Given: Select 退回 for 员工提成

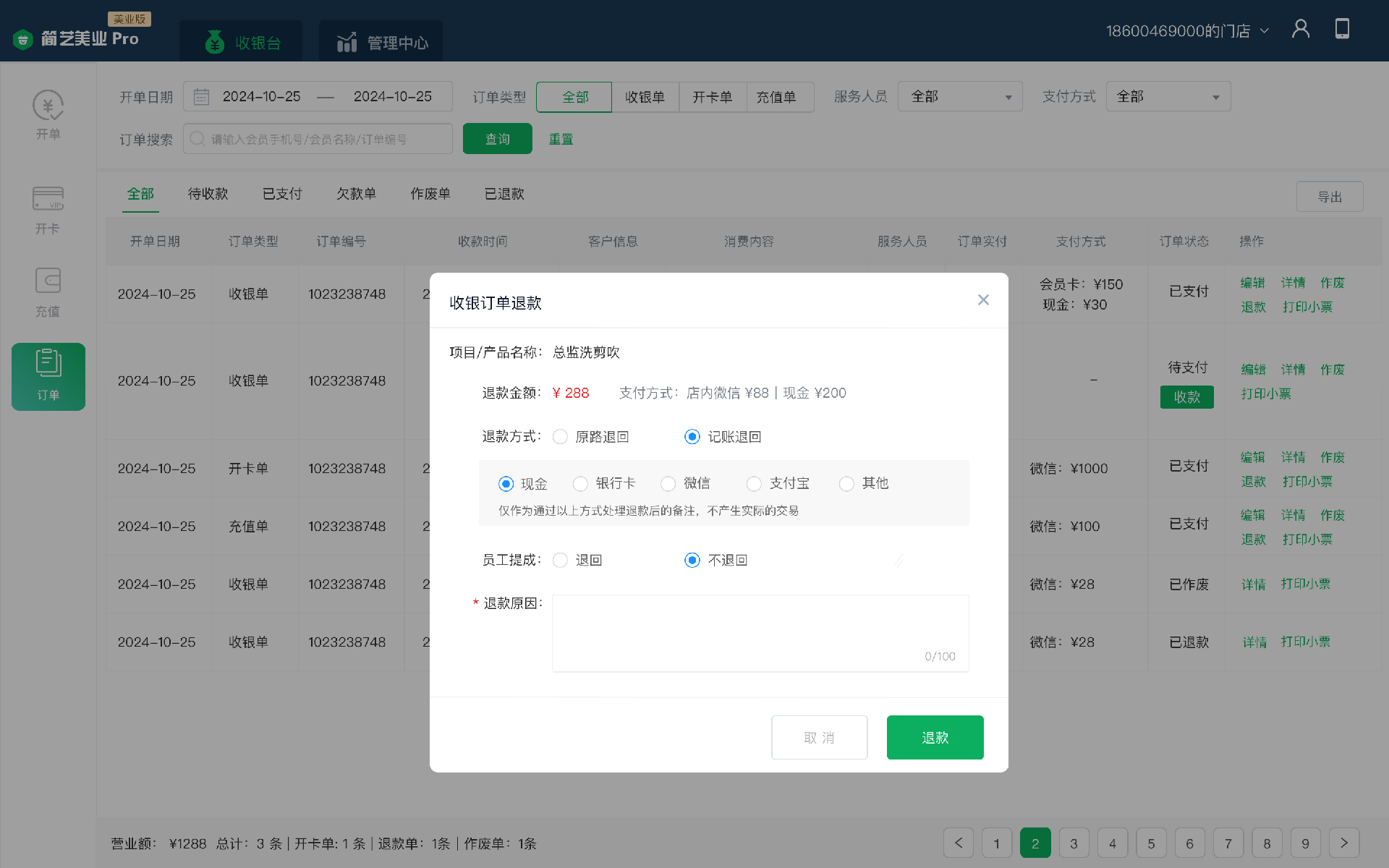Looking at the screenshot, I should (560, 561).
